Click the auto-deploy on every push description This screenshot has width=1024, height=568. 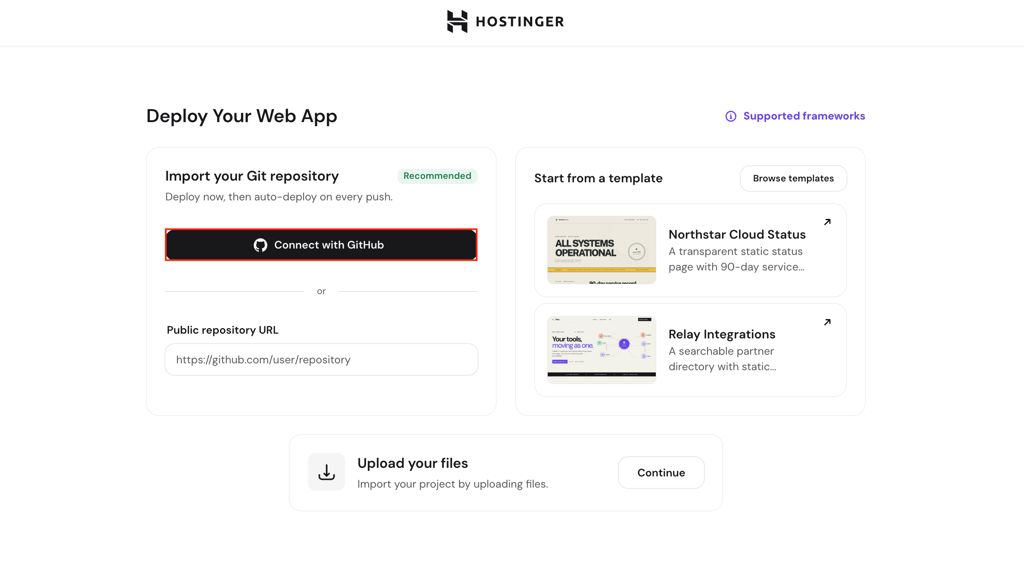pyautogui.click(x=279, y=197)
